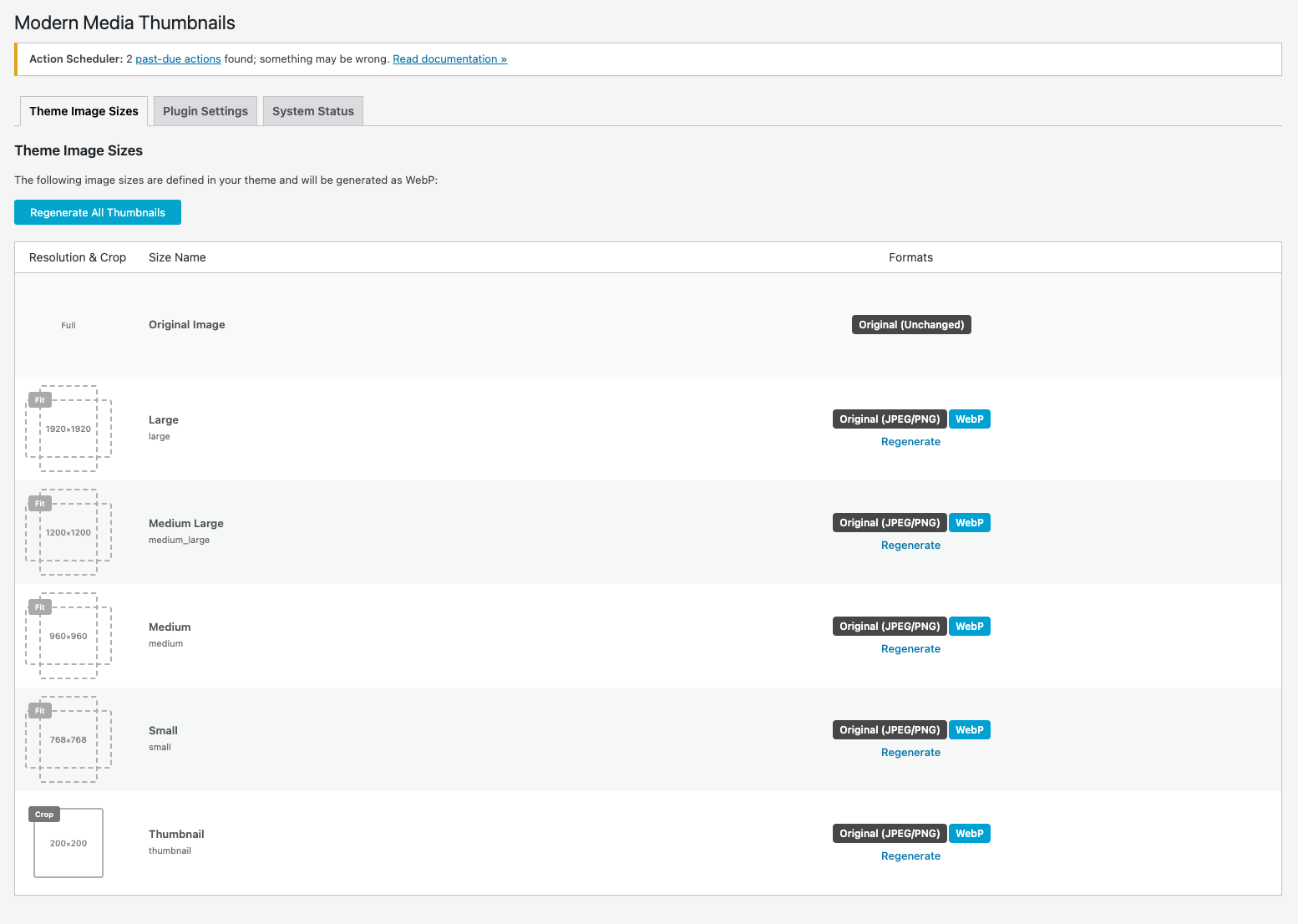Open the past-due actions link
1298x924 pixels.
pyautogui.click(x=178, y=59)
